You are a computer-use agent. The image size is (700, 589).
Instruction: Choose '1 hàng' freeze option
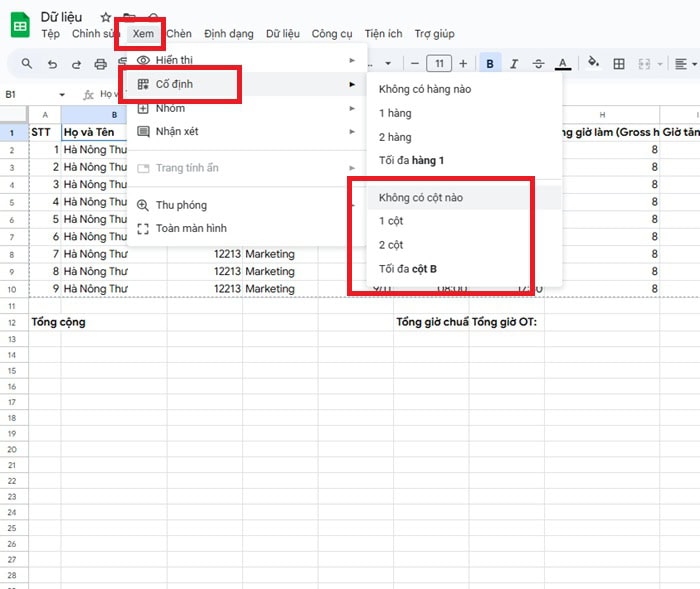pyautogui.click(x=395, y=113)
